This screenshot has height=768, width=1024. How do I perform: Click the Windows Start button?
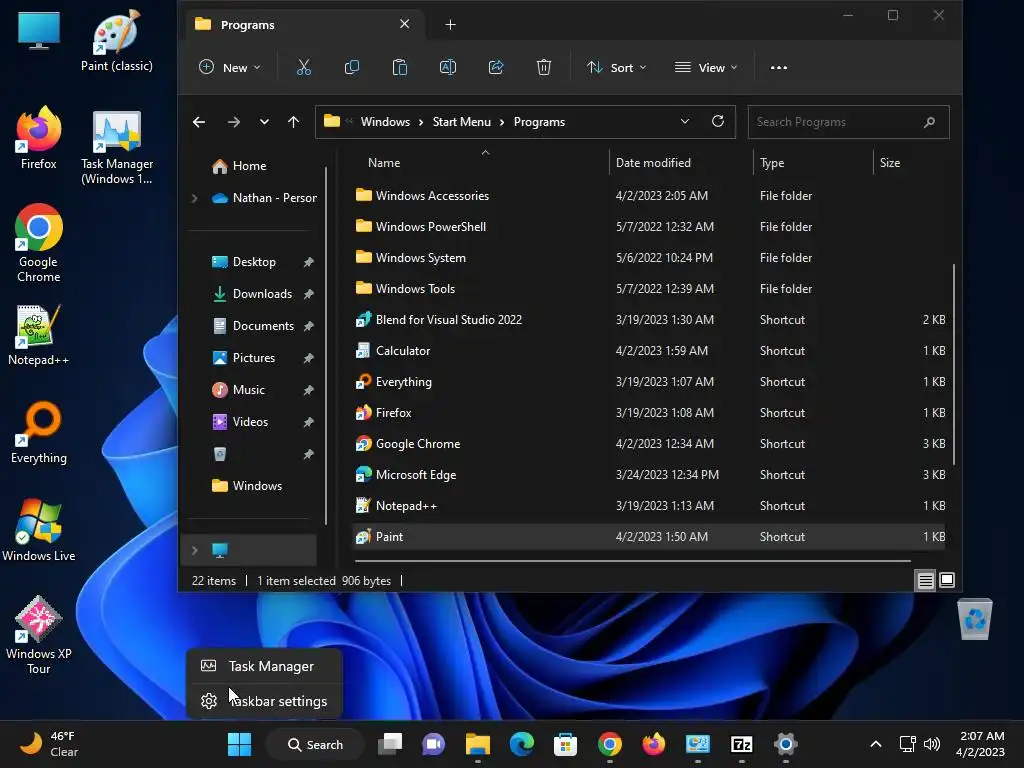tap(239, 744)
